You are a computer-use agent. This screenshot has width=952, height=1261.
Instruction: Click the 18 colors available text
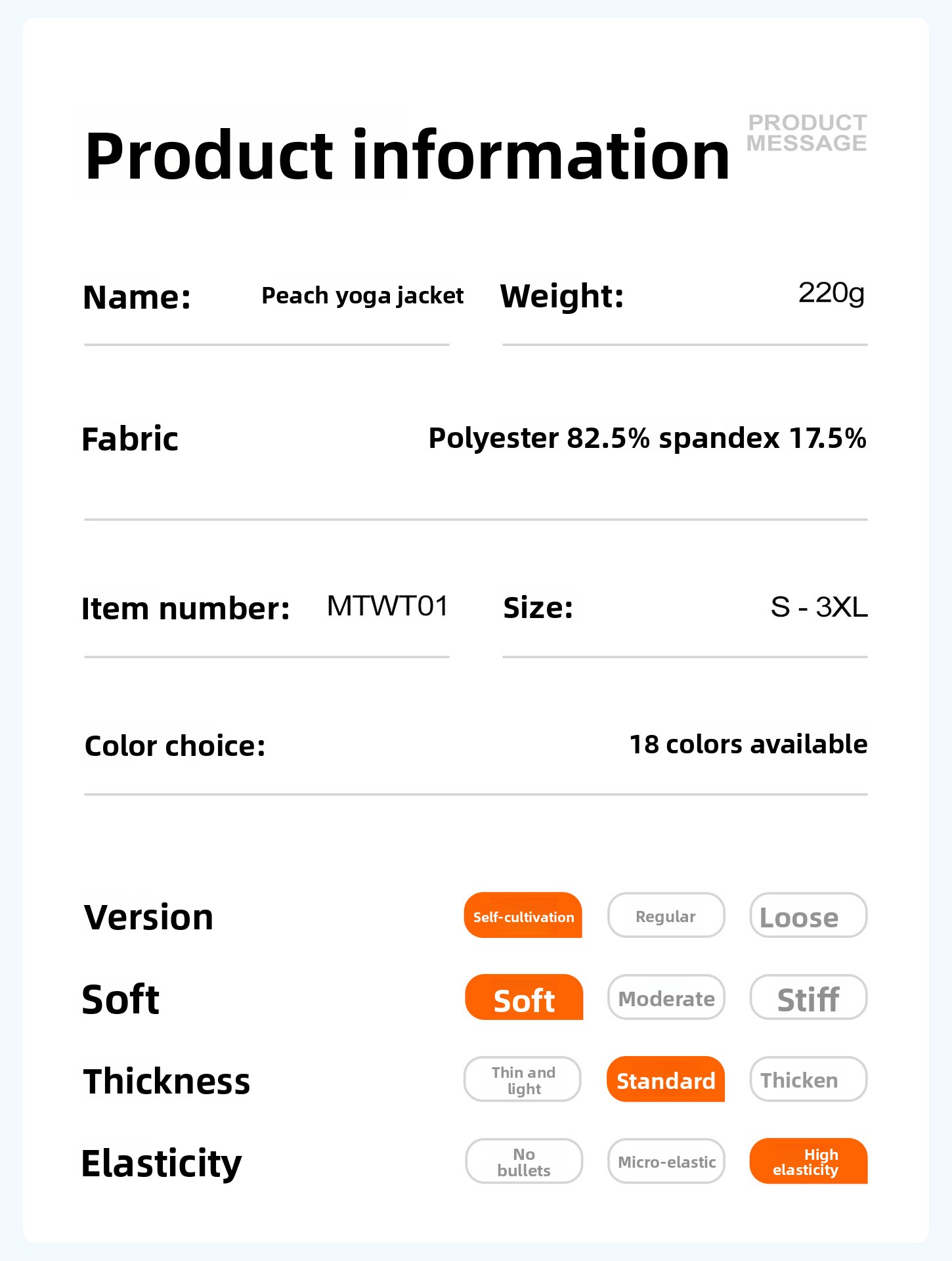click(x=748, y=744)
